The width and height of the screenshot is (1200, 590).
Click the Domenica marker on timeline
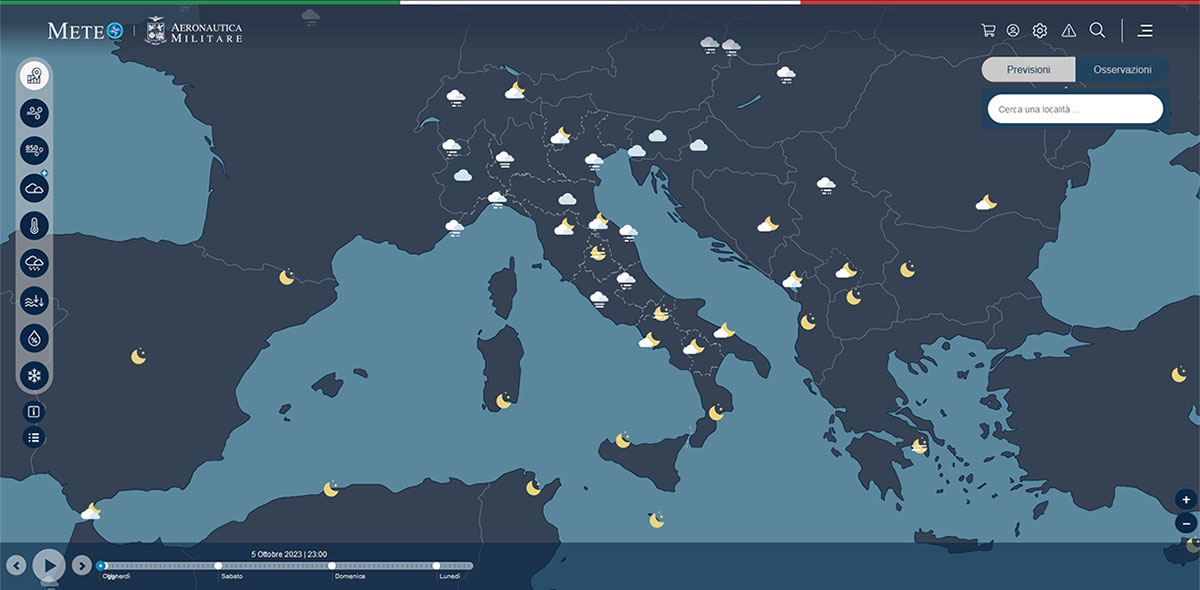(333, 564)
